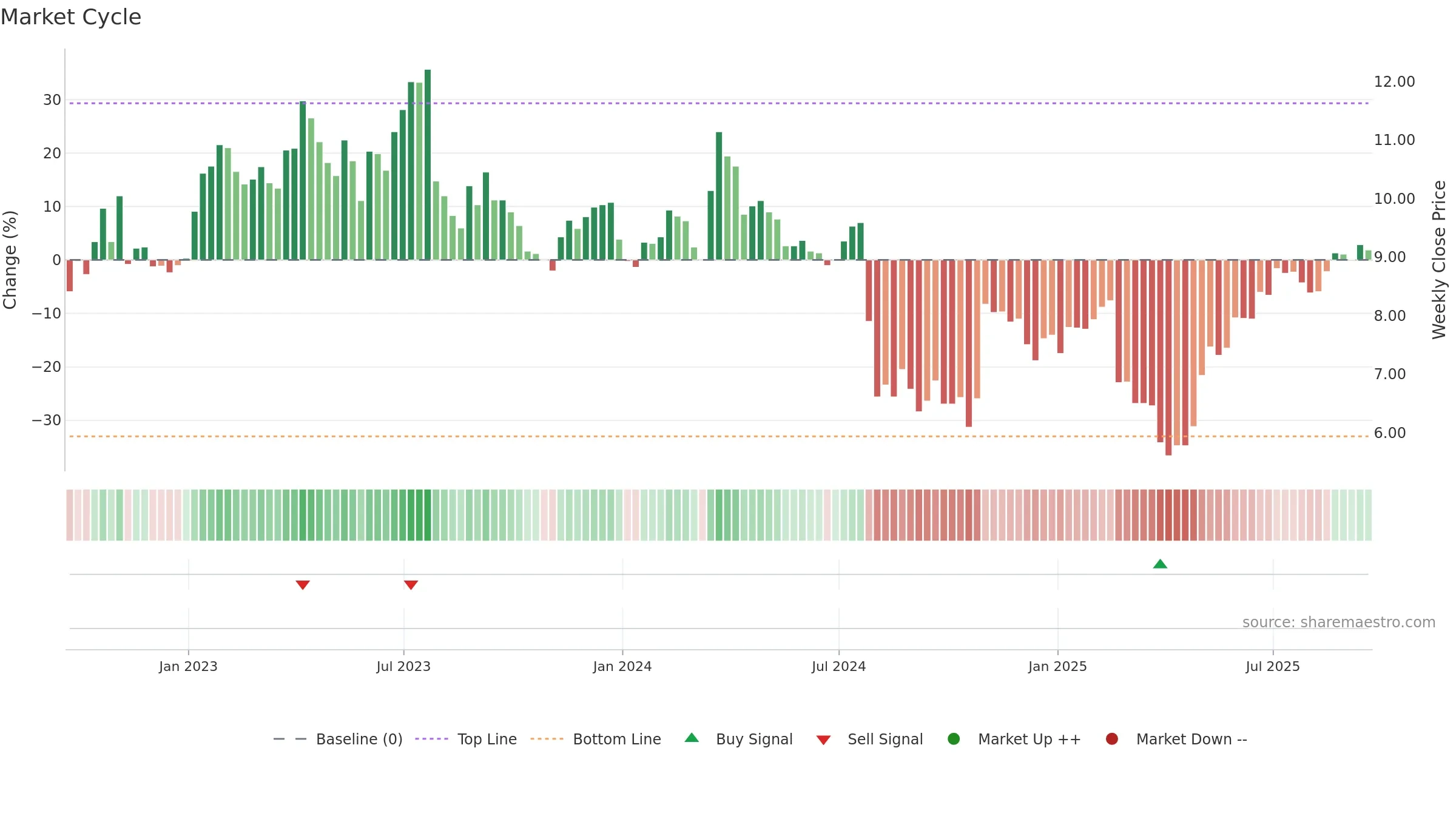1456x819 pixels.
Task: Toggle the Buy Signal legend entry
Action: (x=738, y=739)
